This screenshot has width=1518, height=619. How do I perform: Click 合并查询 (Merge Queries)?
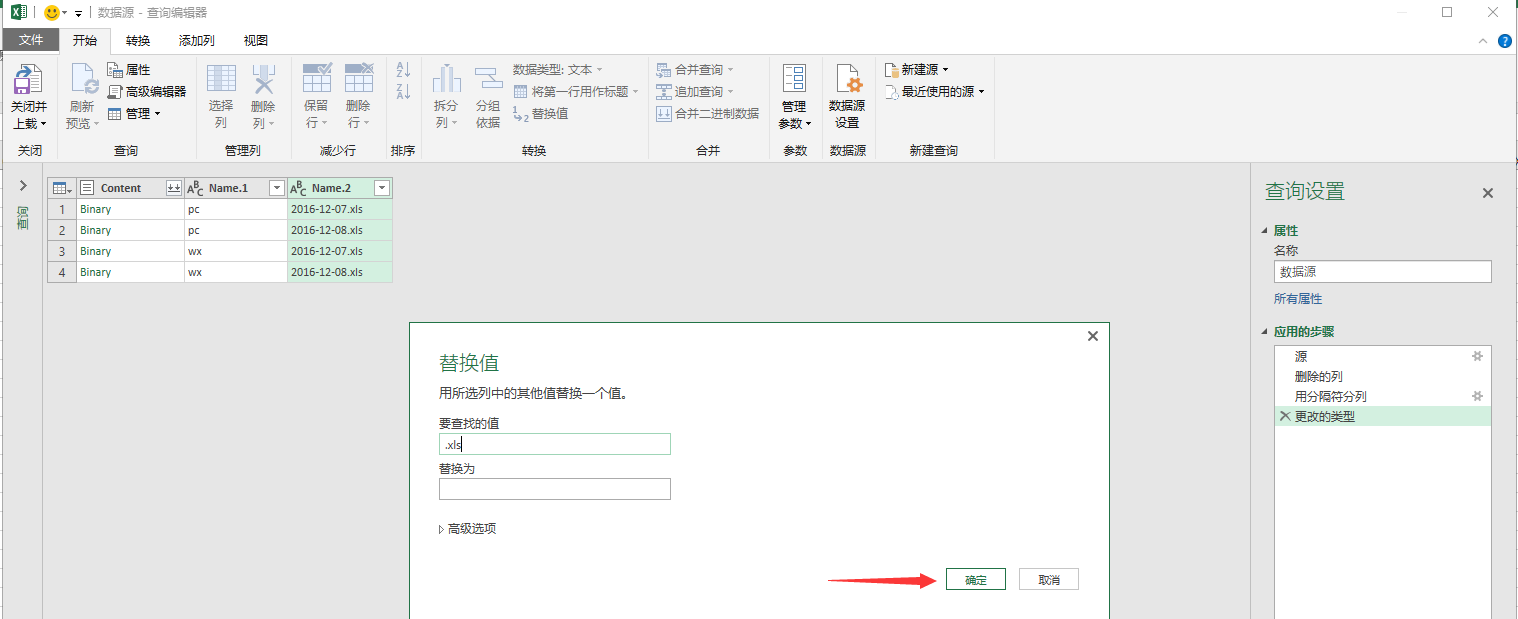click(694, 70)
